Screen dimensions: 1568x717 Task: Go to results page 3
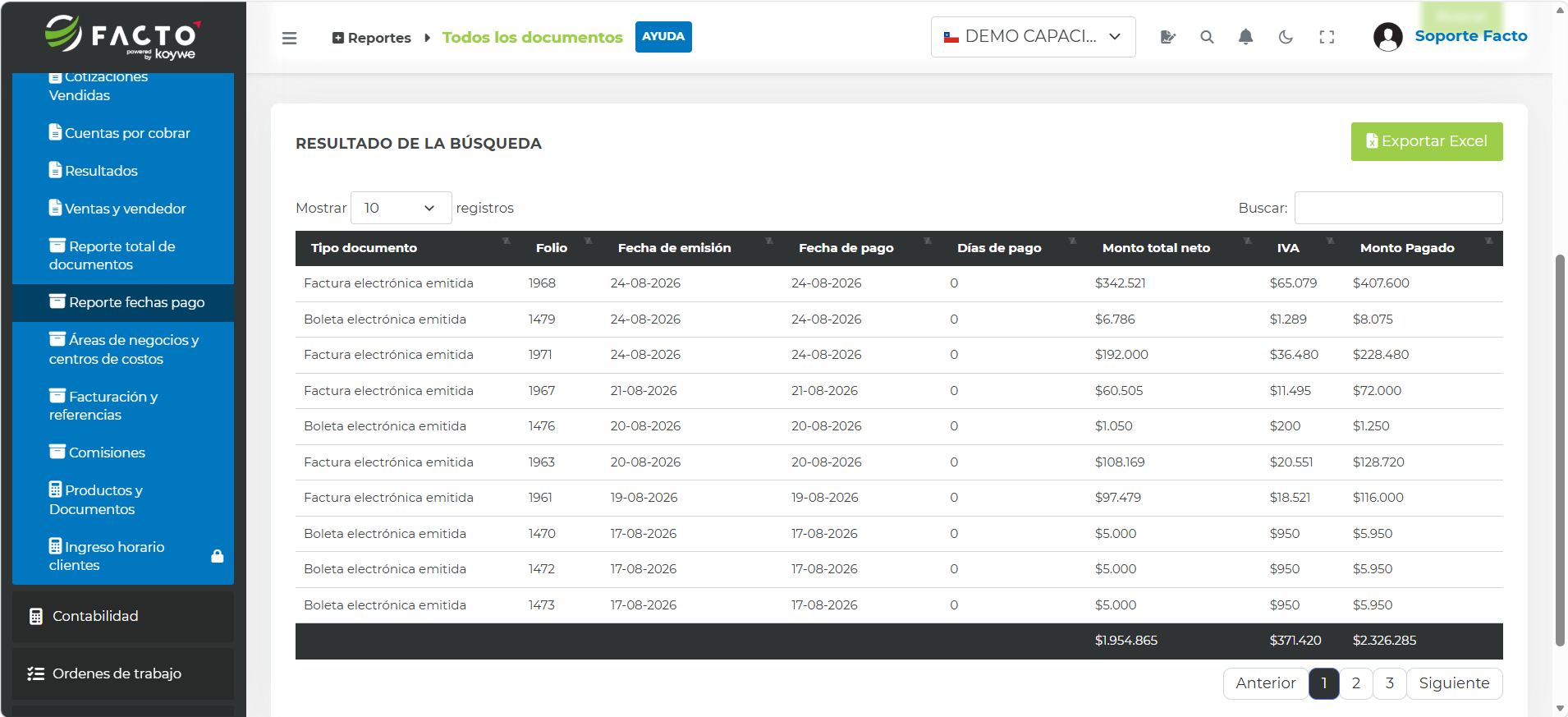[x=1390, y=683]
